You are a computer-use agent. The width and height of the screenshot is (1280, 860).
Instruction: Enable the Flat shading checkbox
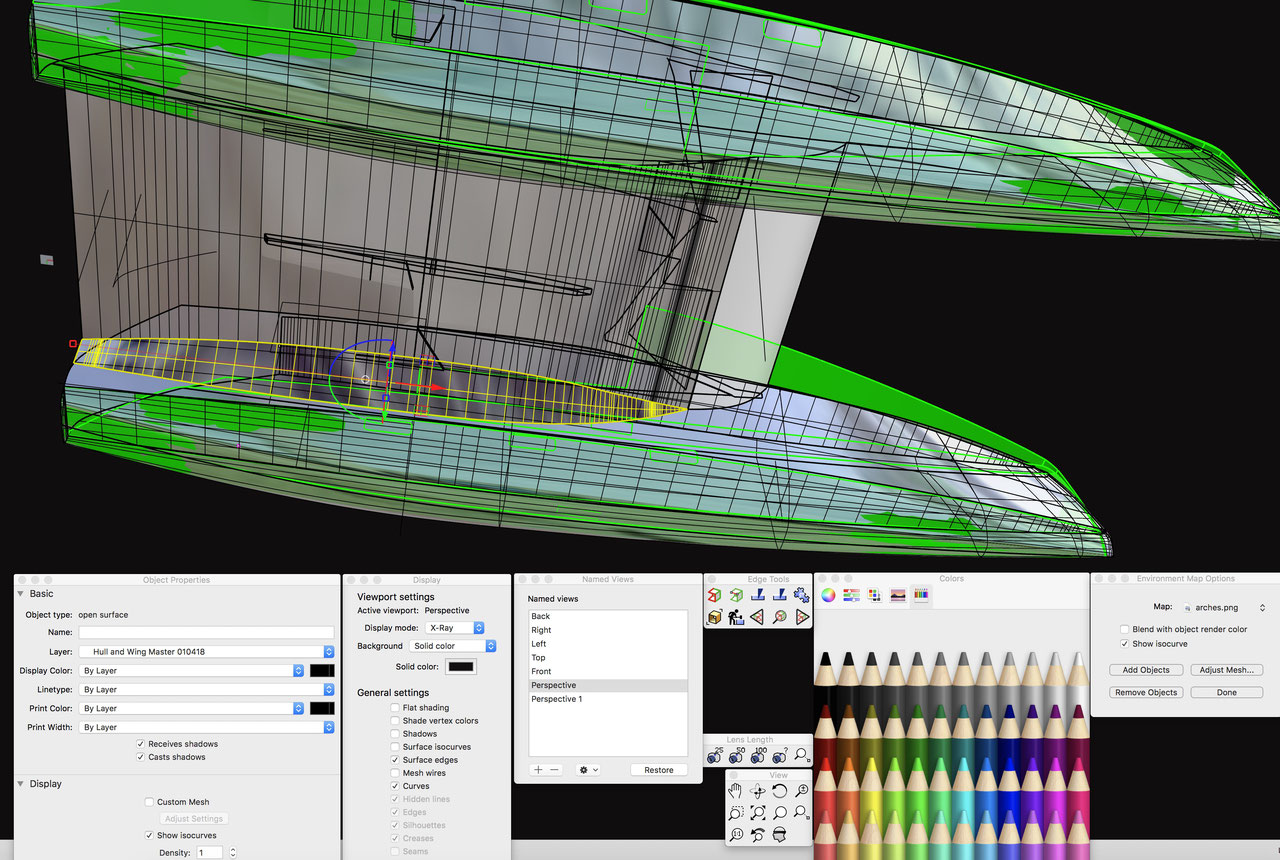pyautogui.click(x=396, y=708)
